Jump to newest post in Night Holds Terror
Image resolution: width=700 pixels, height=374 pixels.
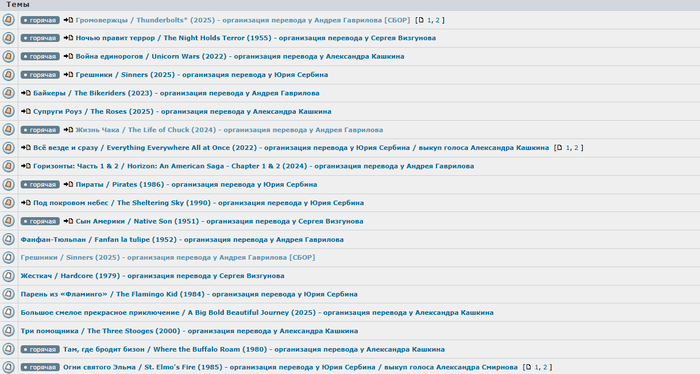click(68, 38)
